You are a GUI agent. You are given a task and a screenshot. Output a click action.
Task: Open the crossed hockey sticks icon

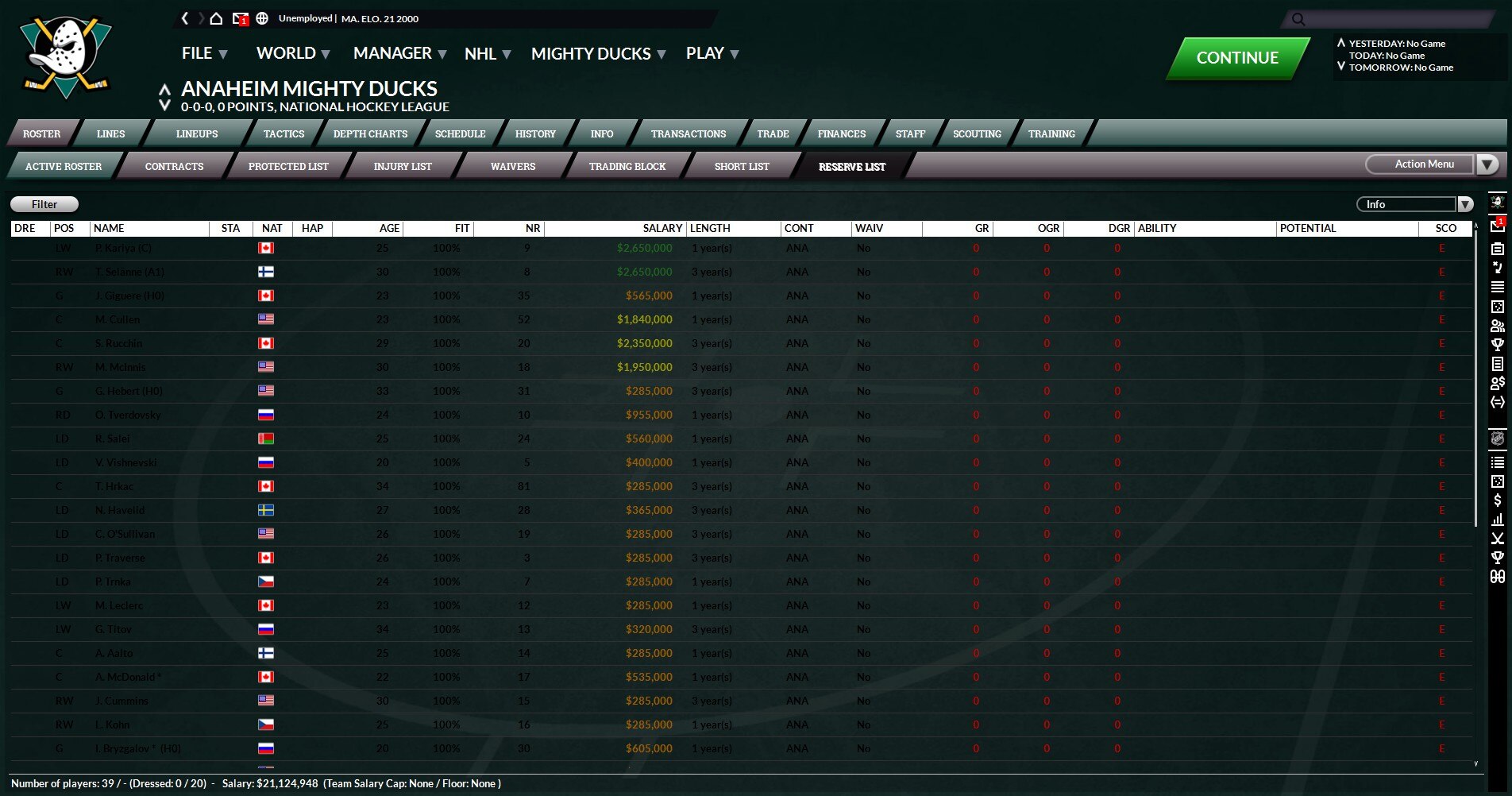(1498, 538)
